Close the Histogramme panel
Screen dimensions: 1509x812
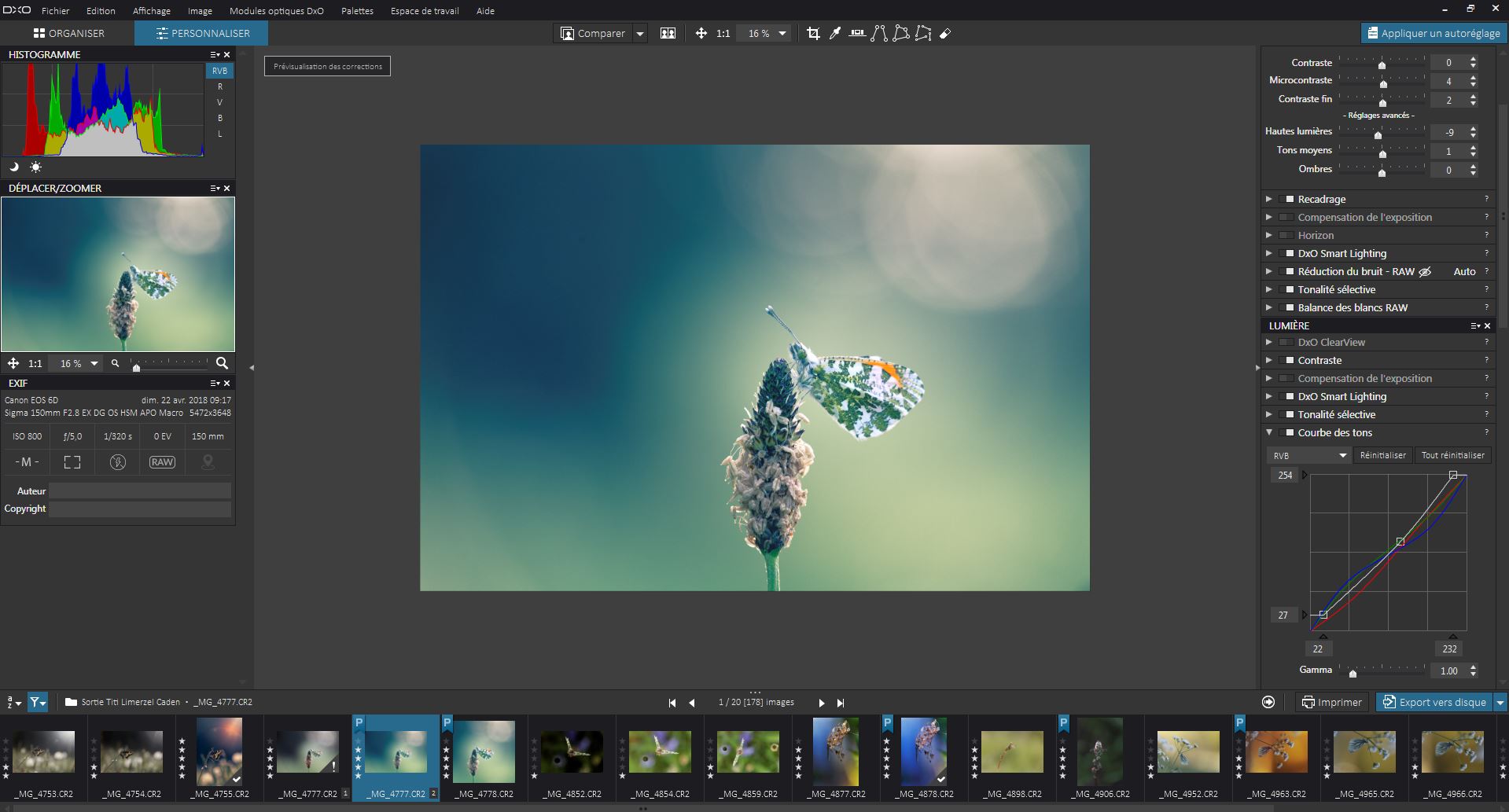[x=227, y=54]
